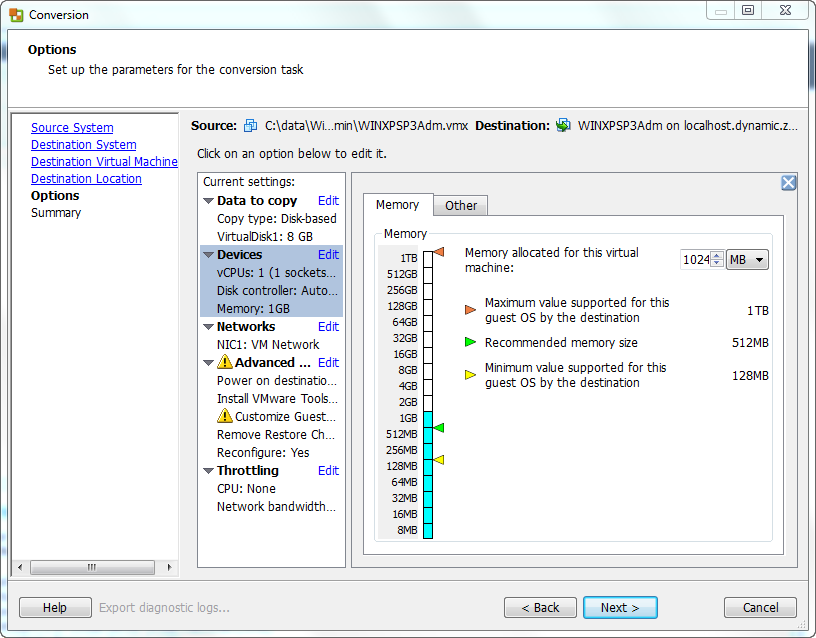Select the Memory: 1GB row
816x638 pixels.
(x=253, y=309)
